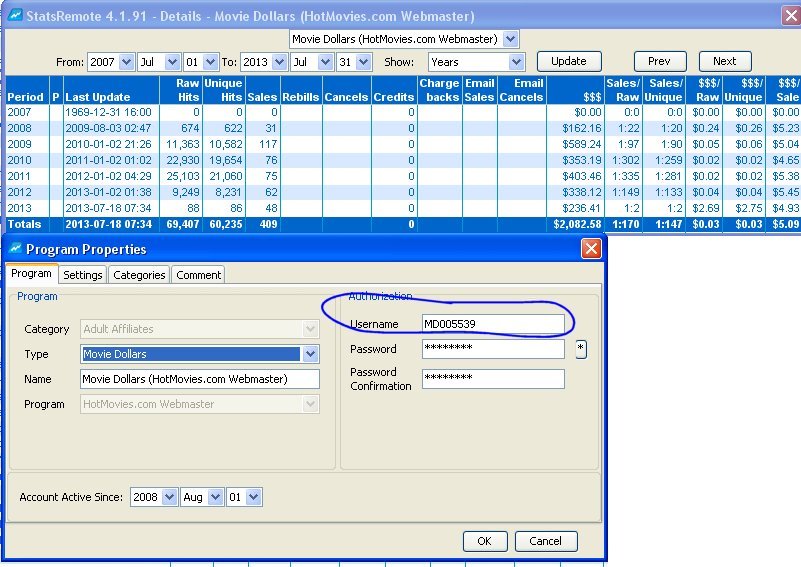This screenshot has width=801, height=567.
Task: Sort by the Last Update column header
Action: pyautogui.click(x=111, y=90)
